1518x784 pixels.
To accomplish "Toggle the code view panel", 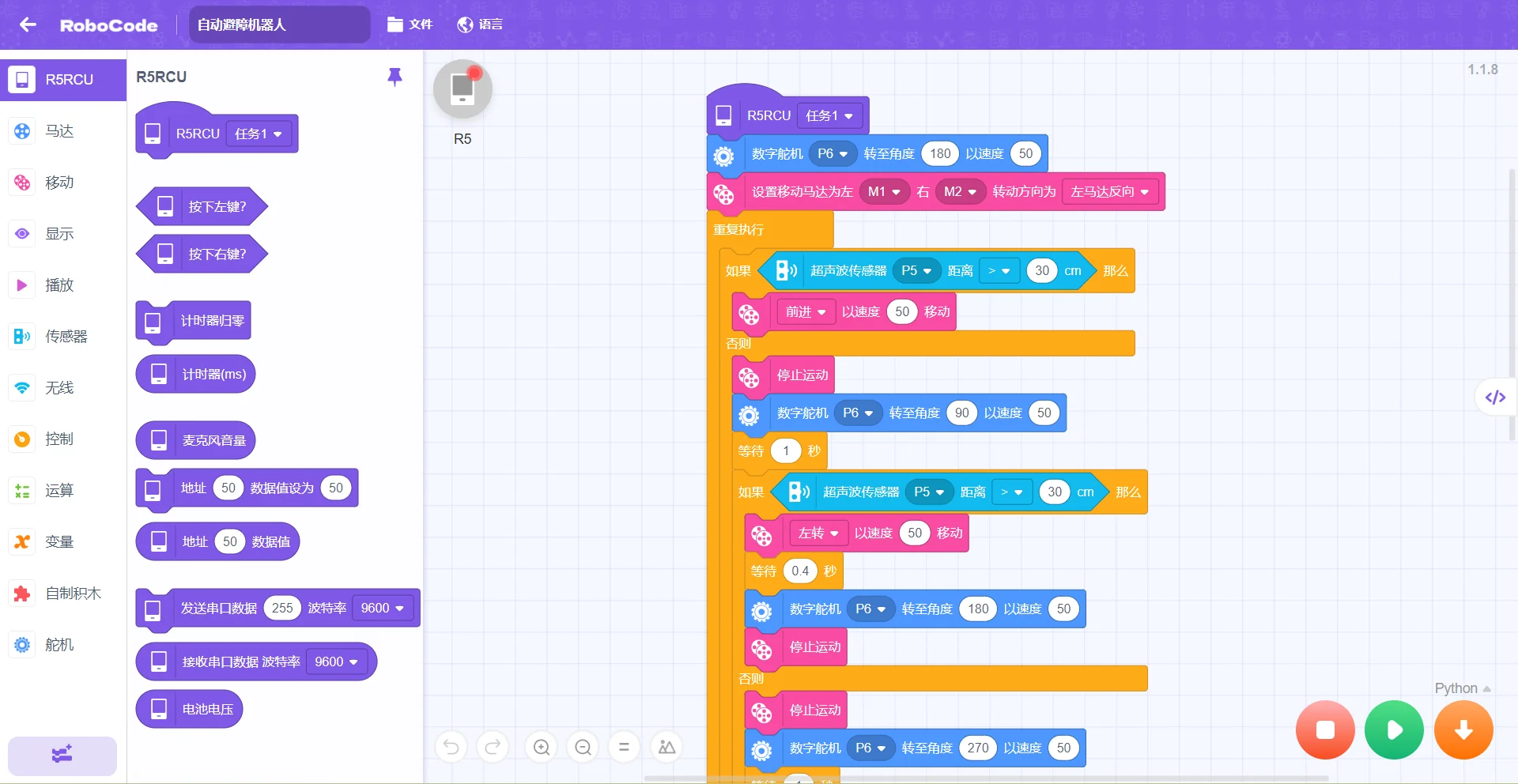I will point(1495,398).
